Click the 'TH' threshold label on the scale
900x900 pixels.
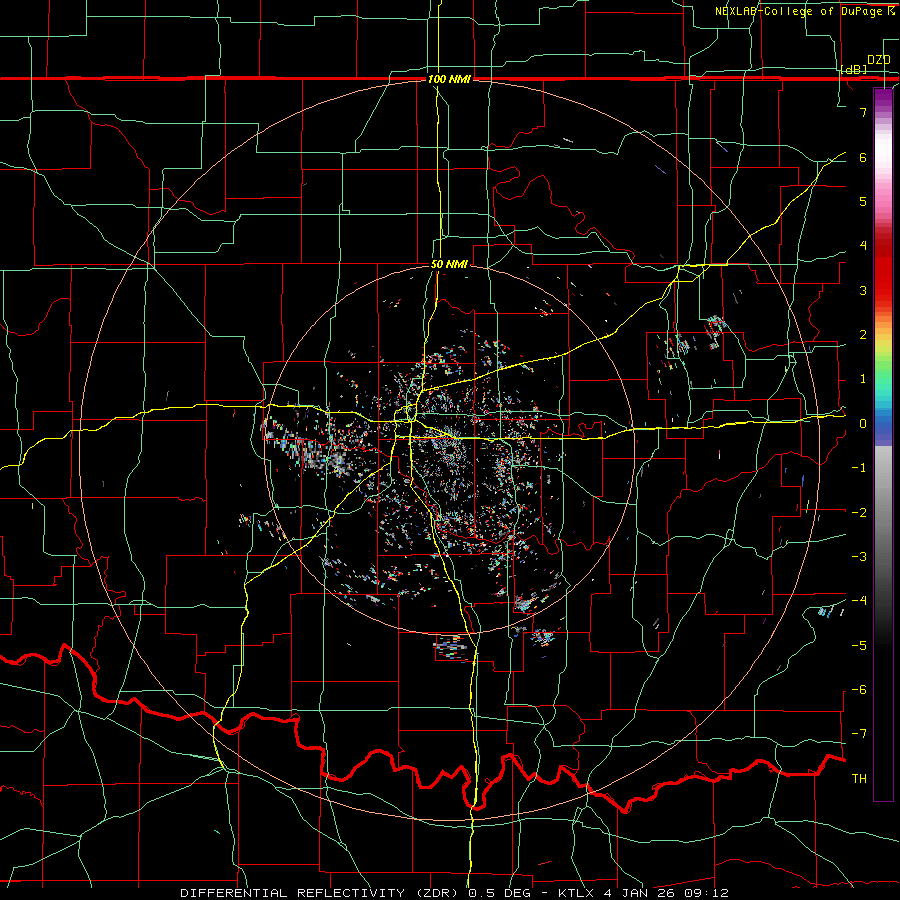(859, 778)
